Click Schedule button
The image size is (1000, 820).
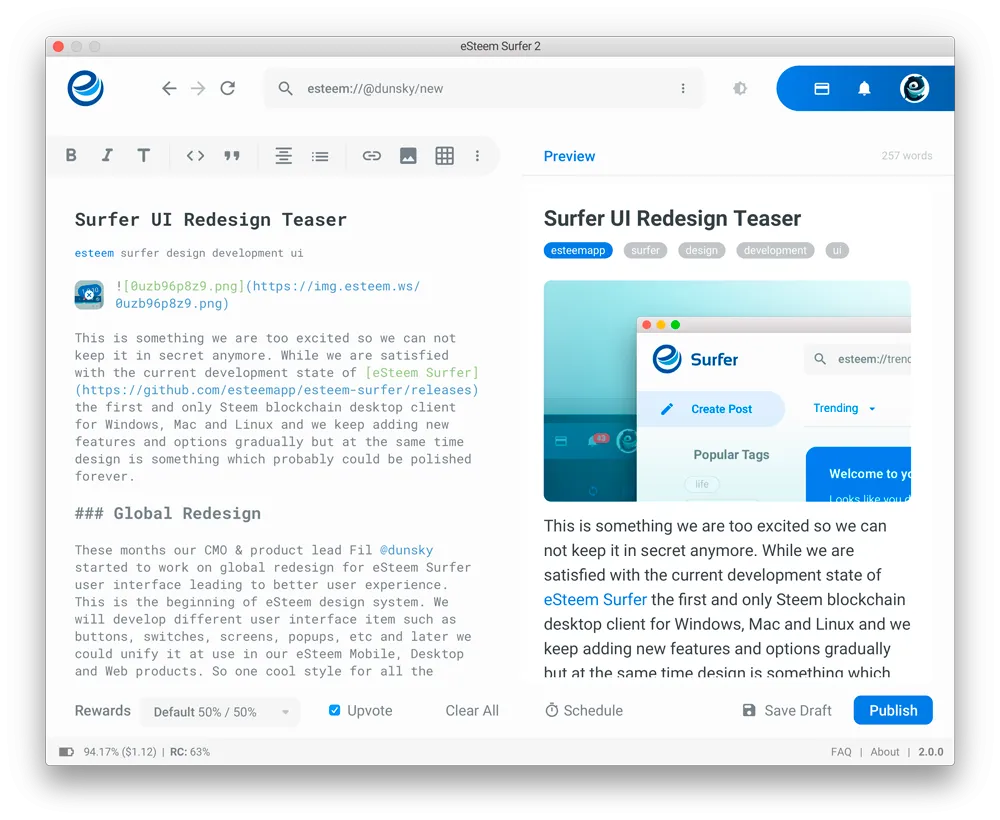tap(584, 710)
